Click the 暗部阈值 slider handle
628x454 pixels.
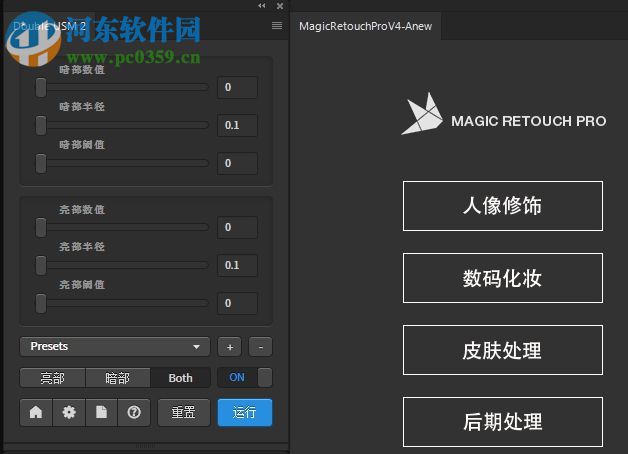[x=41, y=163]
